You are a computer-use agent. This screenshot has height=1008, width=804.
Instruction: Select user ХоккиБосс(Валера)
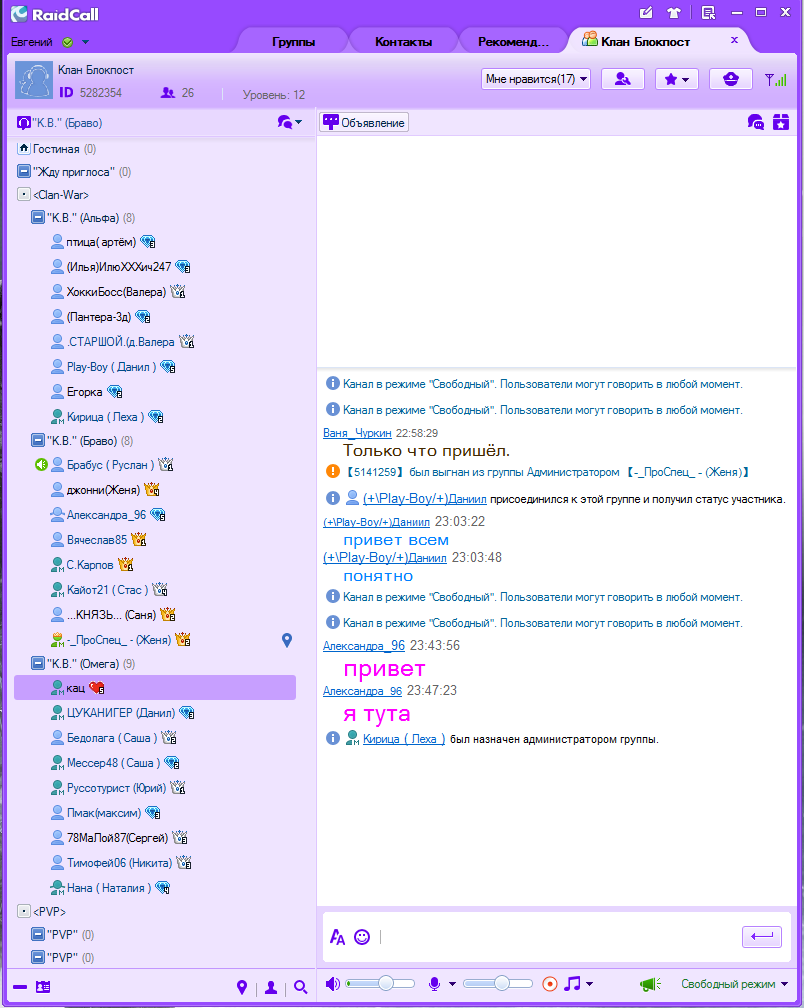coord(116,292)
